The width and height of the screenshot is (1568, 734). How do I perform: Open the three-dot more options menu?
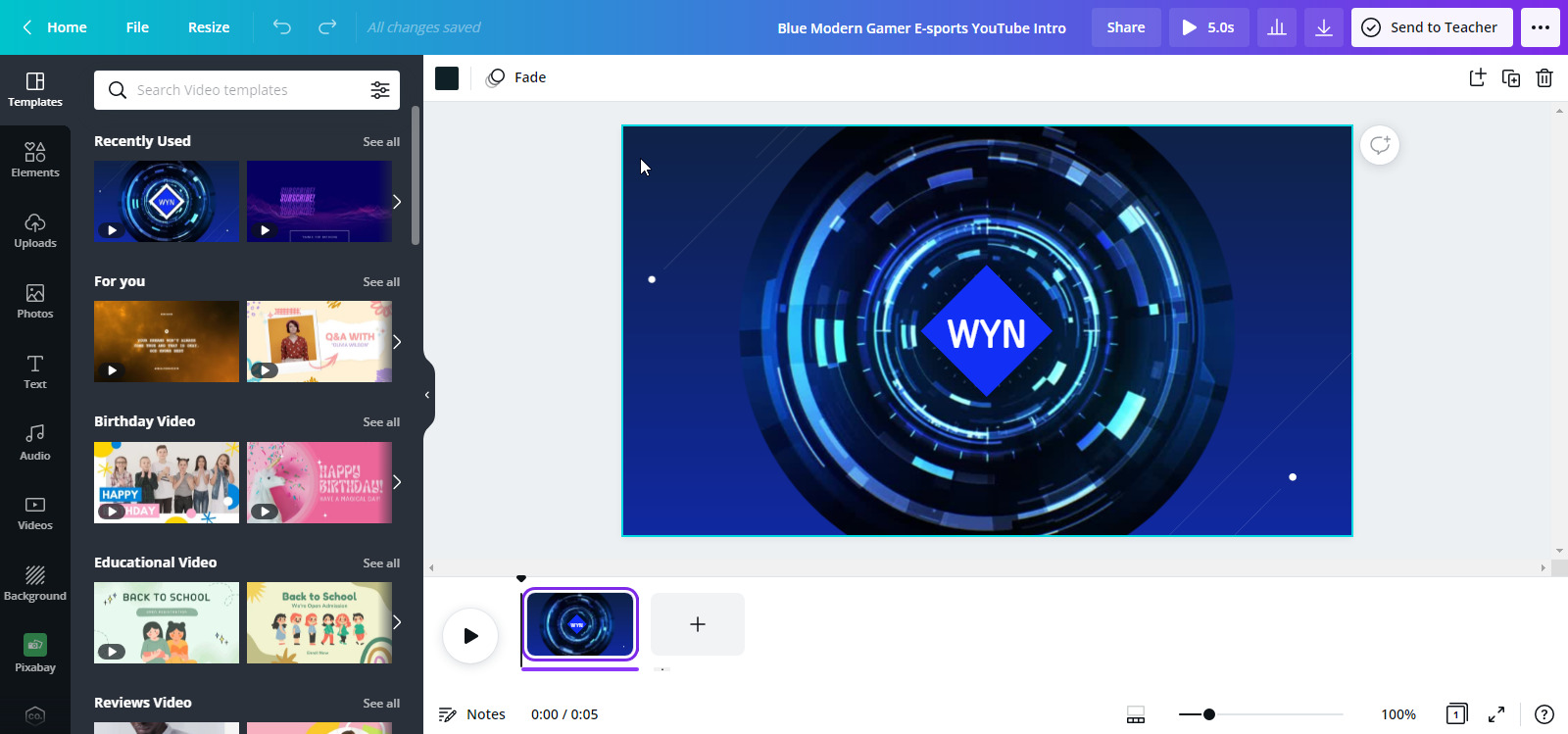tap(1541, 27)
